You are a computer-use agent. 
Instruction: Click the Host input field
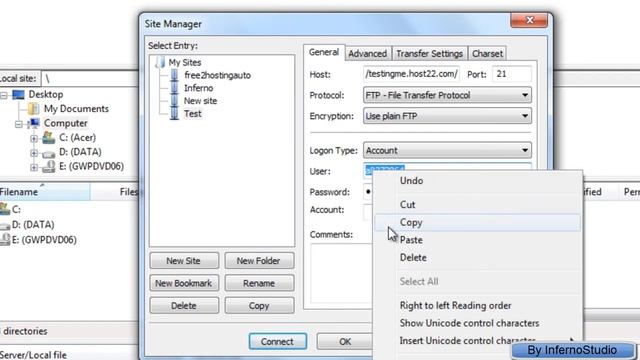coord(411,74)
